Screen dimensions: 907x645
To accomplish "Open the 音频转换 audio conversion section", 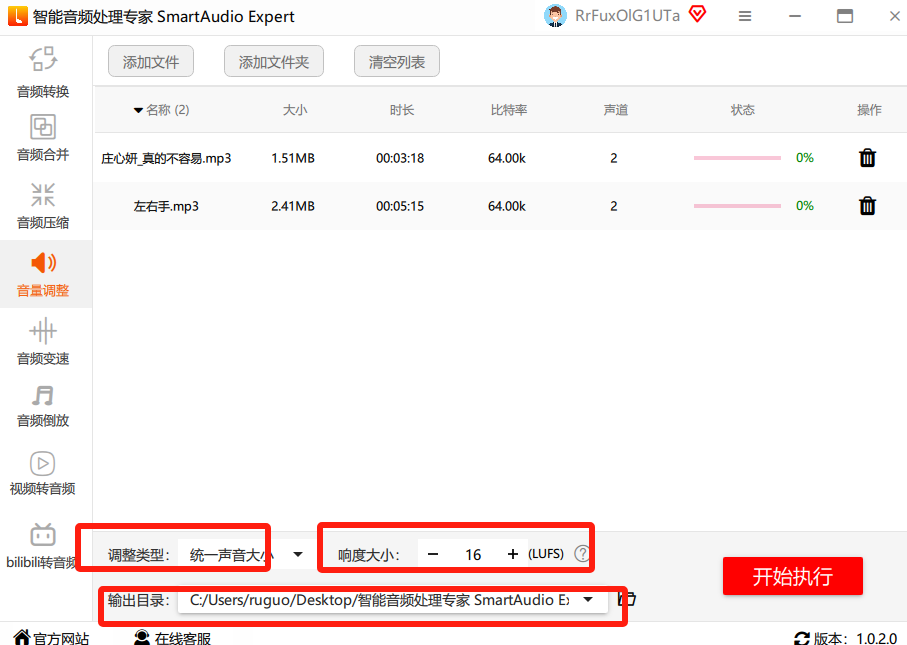I will point(43,72).
